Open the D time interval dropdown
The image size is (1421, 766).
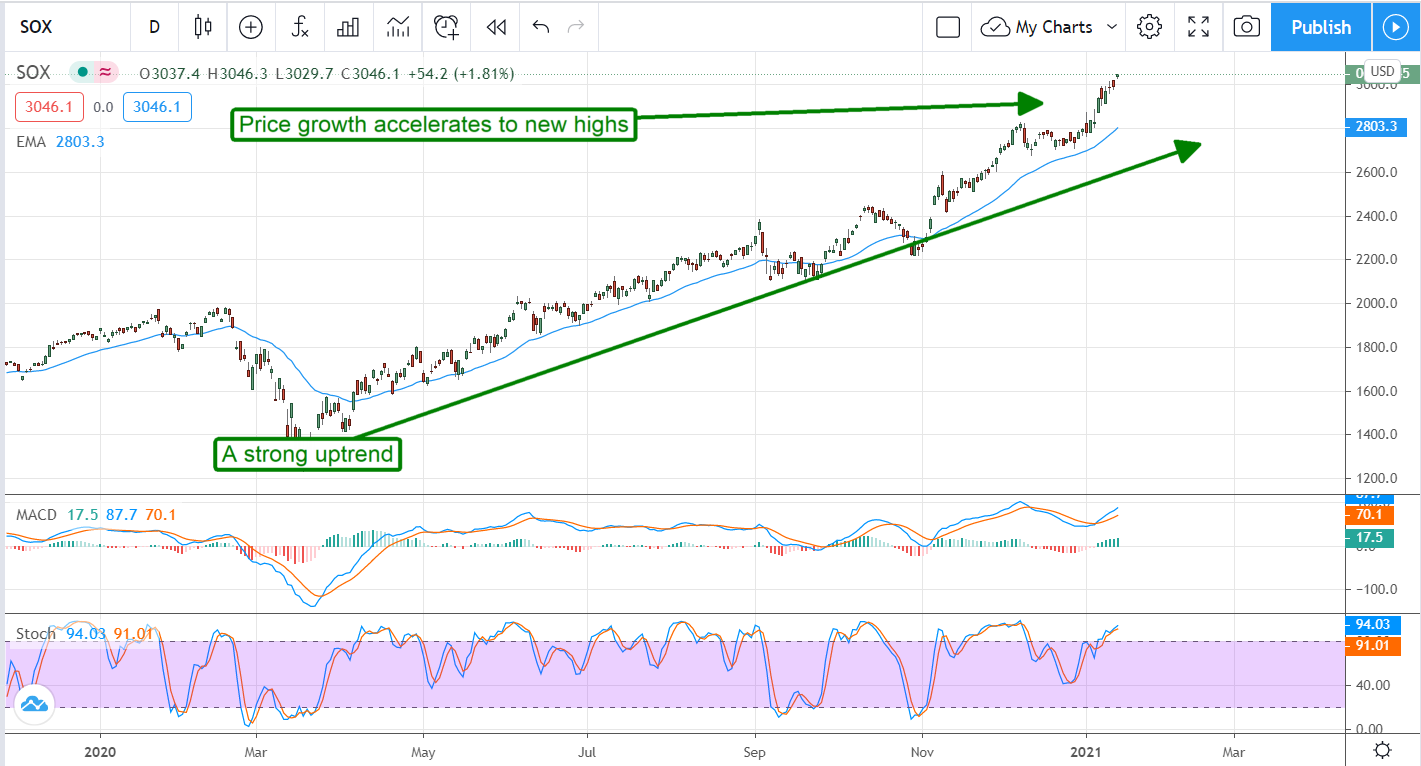coord(154,27)
